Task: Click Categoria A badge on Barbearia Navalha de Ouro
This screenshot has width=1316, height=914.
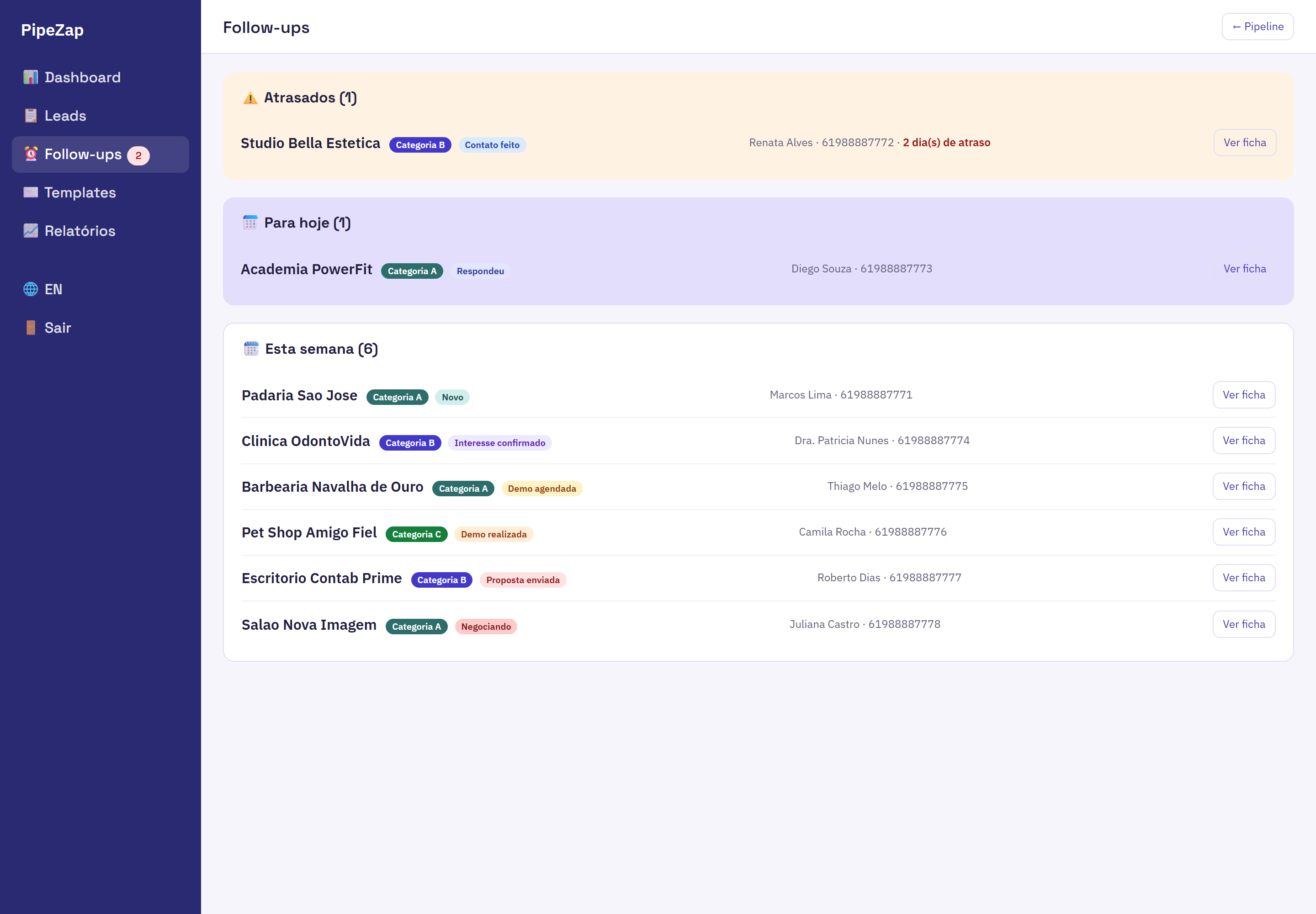Action: [463, 489]
